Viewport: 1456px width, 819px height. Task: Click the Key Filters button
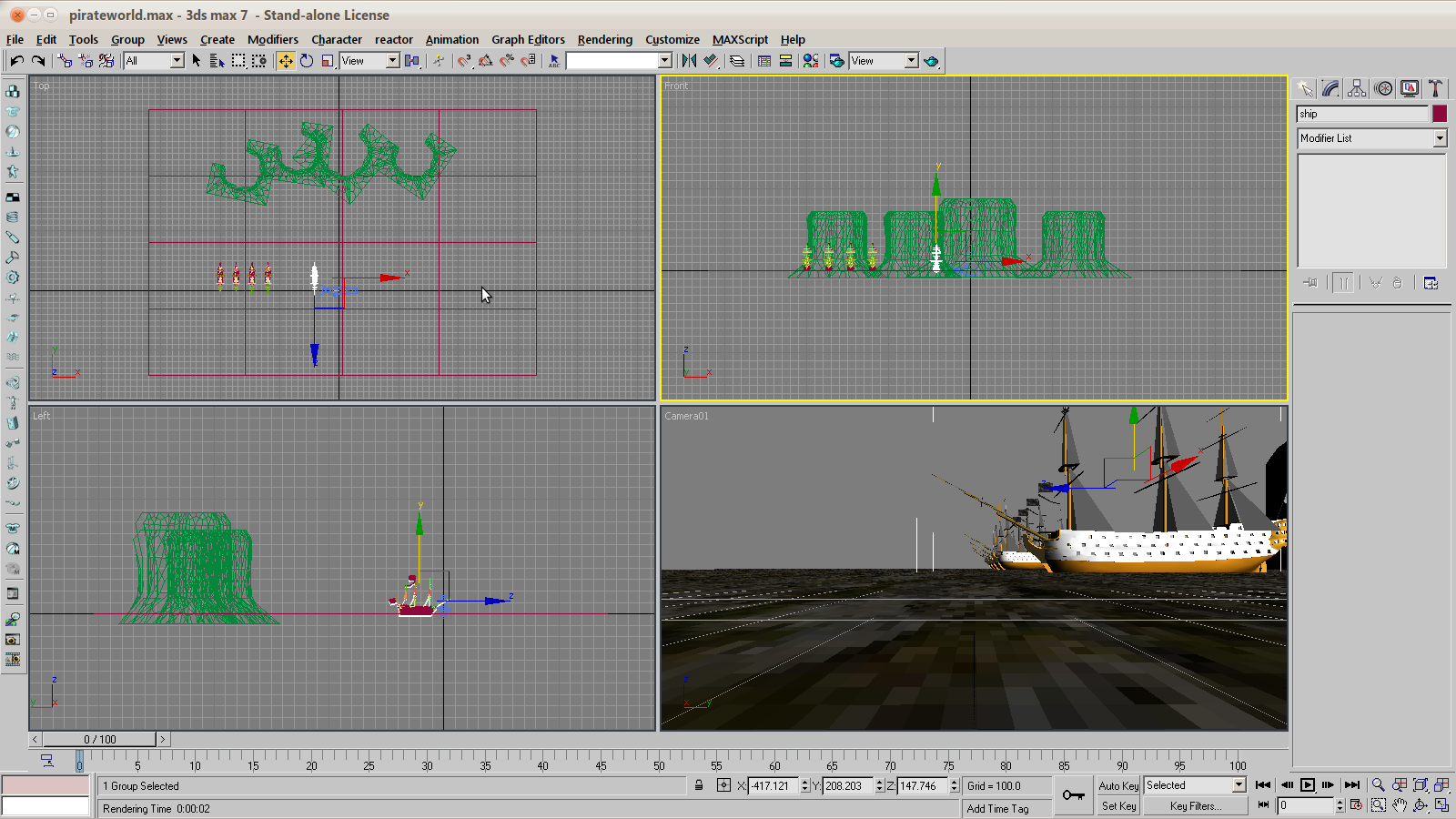coord(1195,805)
